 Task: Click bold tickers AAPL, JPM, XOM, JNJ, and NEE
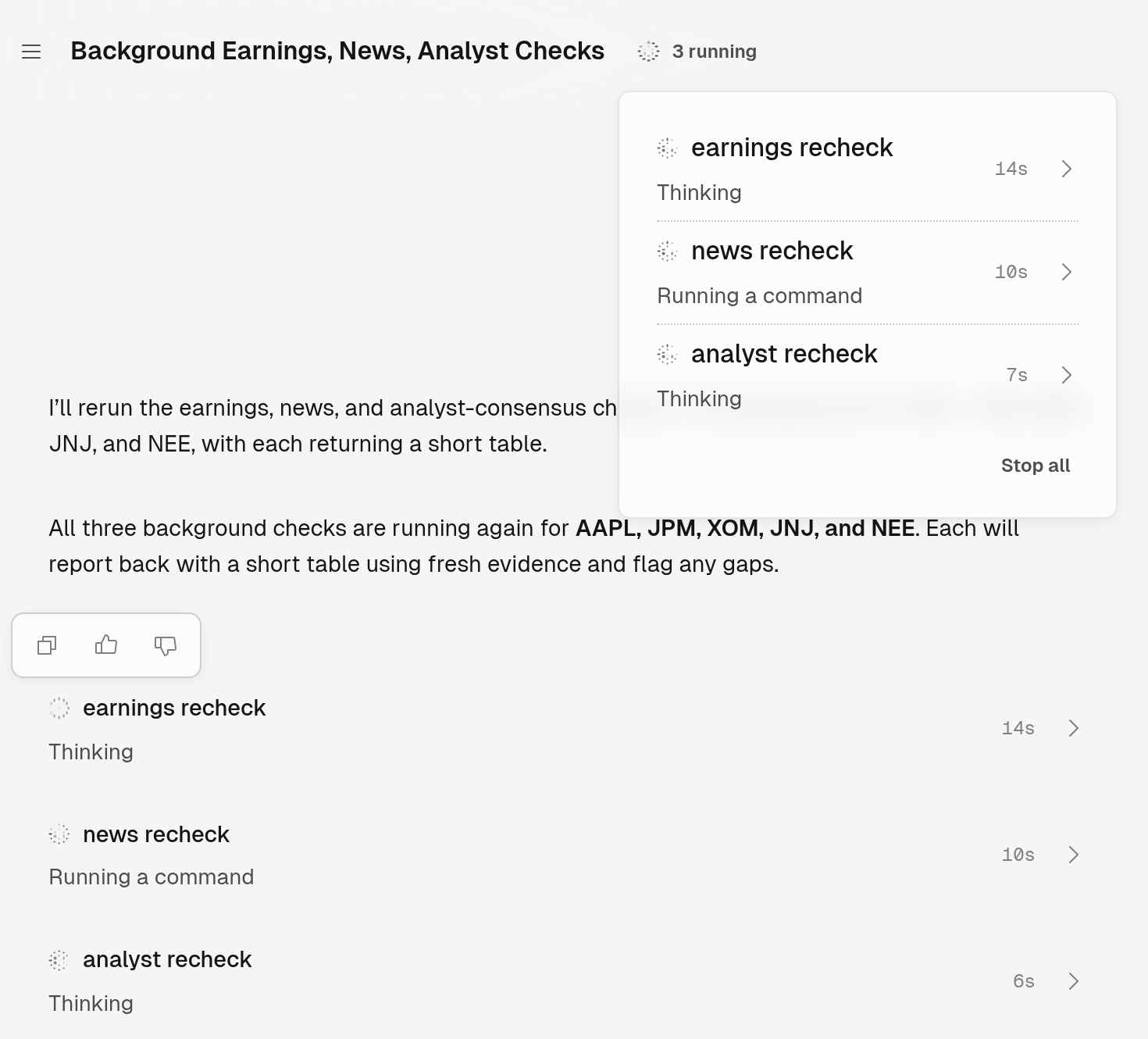point(745,528)
